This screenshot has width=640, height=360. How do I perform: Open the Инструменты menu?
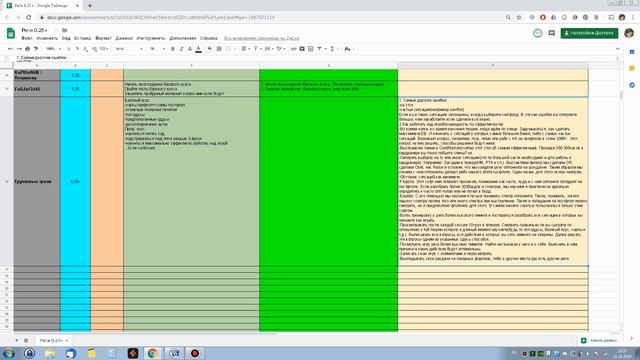click(151, 38)
